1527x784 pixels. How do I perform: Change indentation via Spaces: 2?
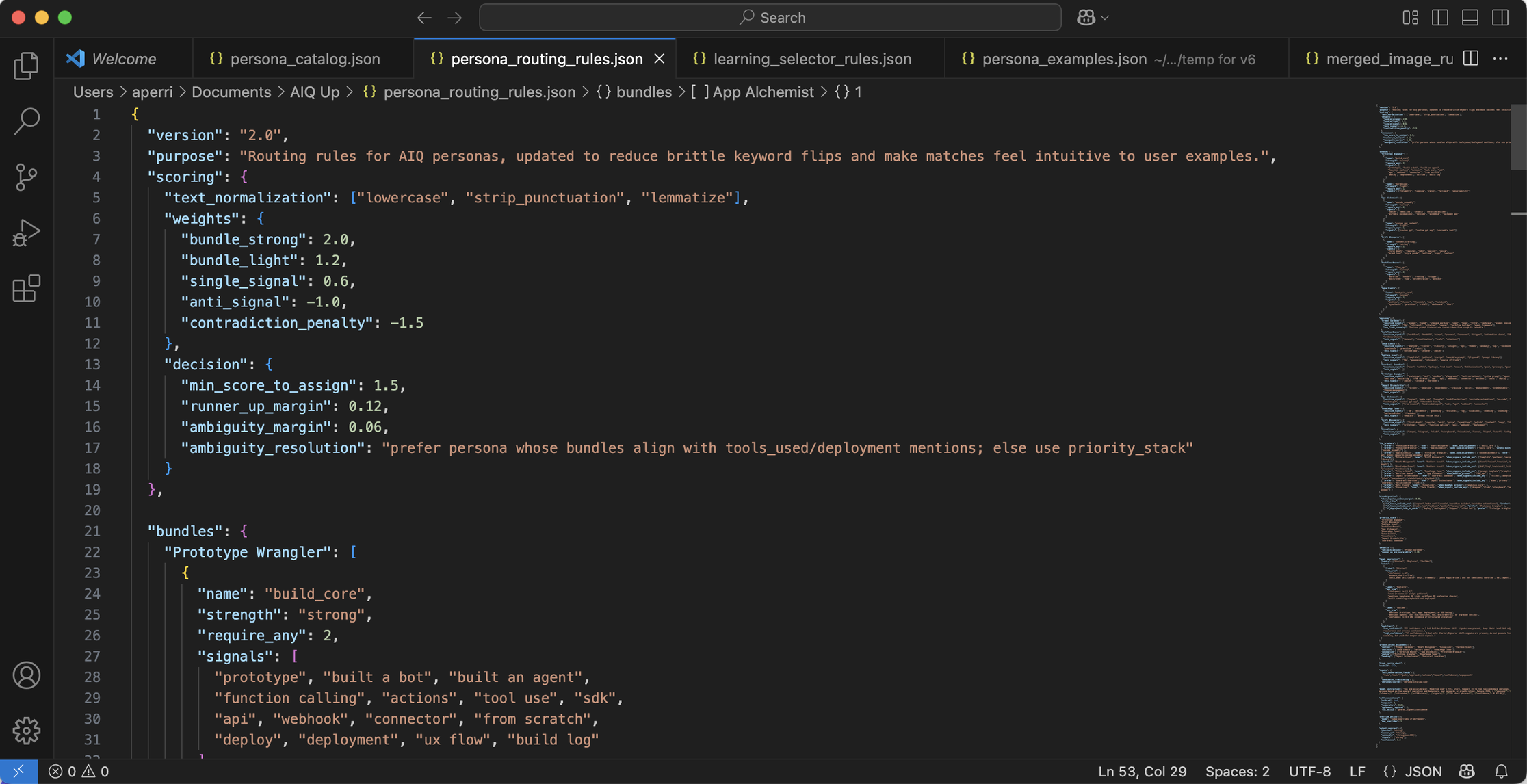coord(1237,772)
